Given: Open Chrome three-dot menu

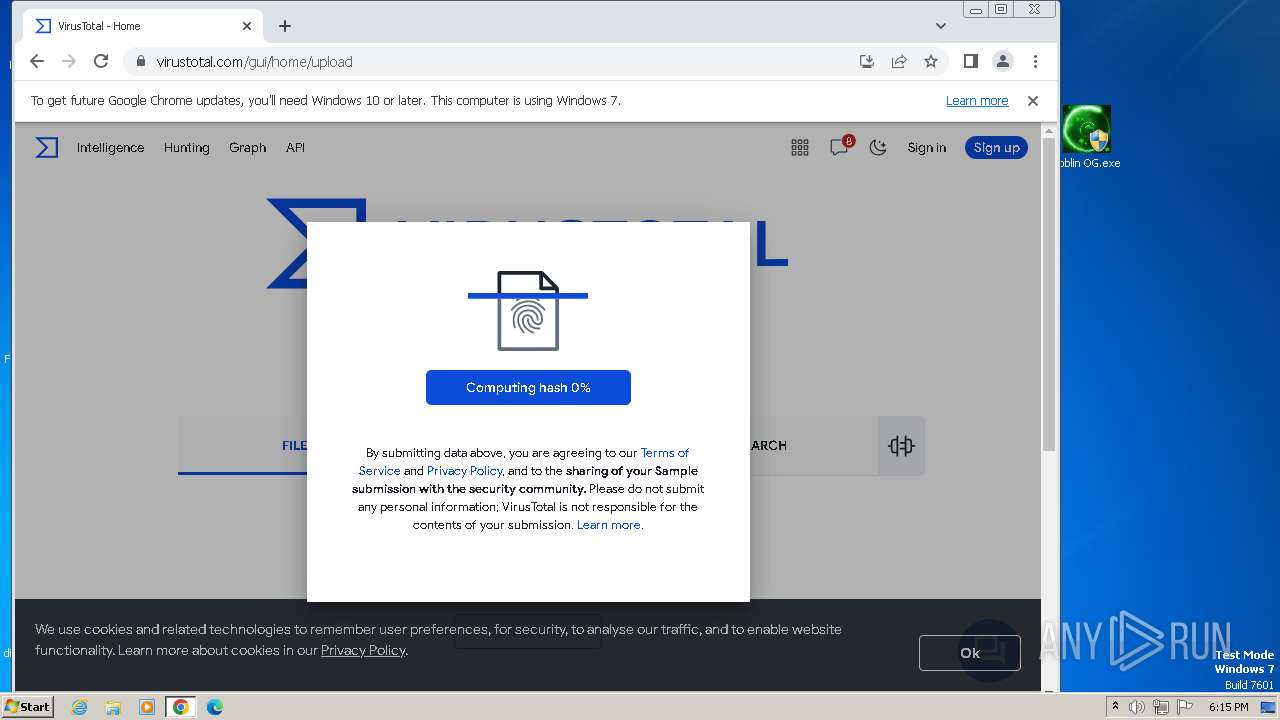Looking at the screenshot, I should [1035, 61].
